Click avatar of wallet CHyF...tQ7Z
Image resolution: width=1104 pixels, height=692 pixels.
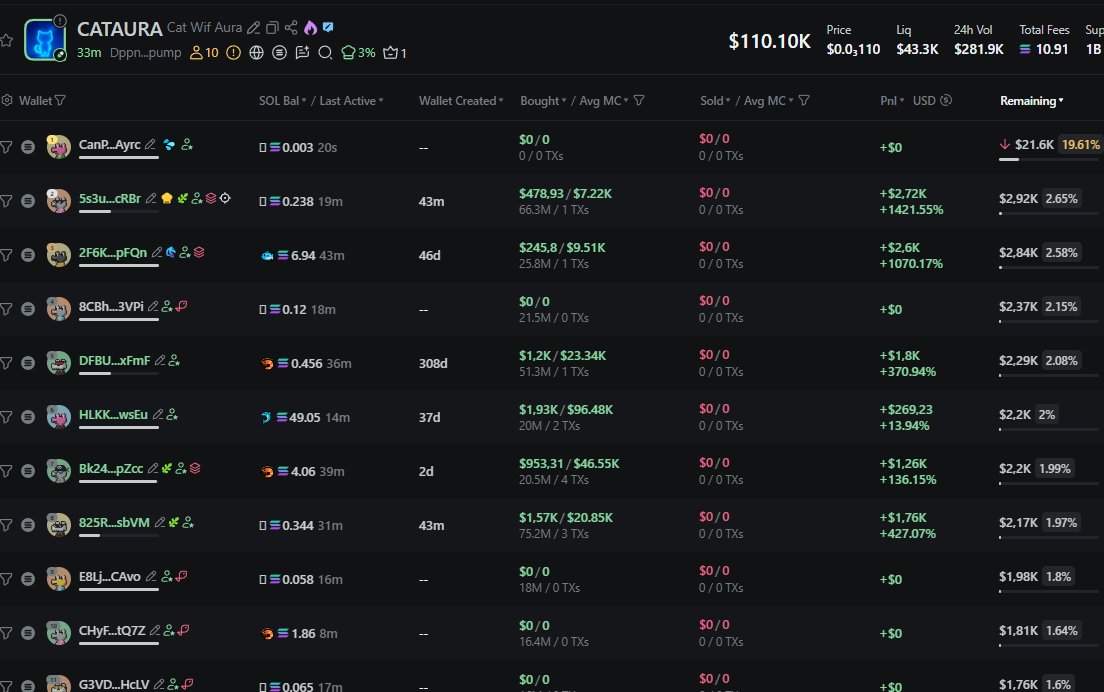pyautogui.click(x=58, y=633)
